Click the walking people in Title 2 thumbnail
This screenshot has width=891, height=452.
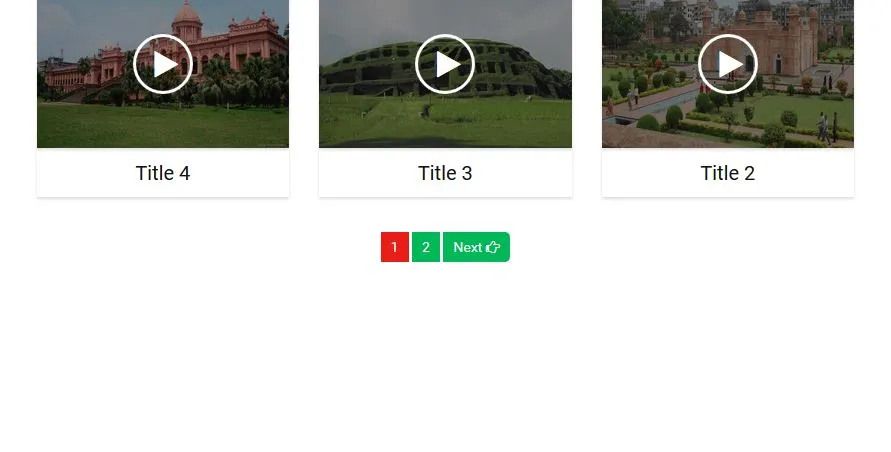click(827, 127)
